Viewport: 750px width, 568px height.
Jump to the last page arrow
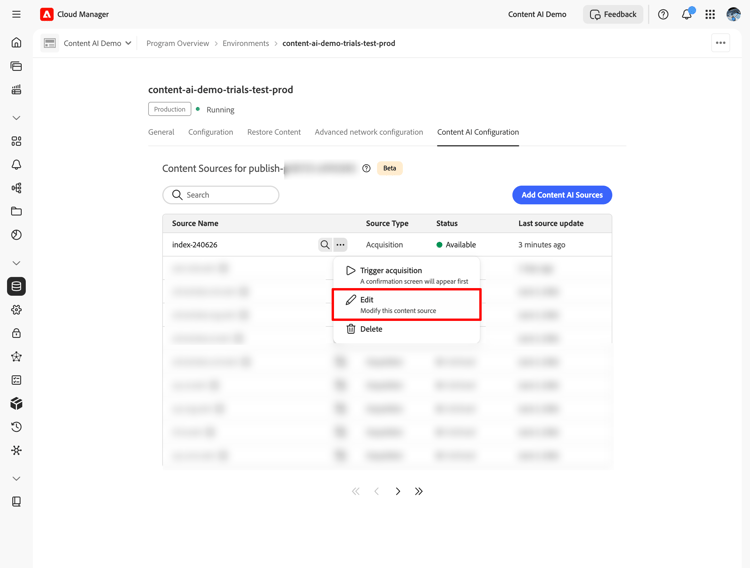tap(419, 491)
